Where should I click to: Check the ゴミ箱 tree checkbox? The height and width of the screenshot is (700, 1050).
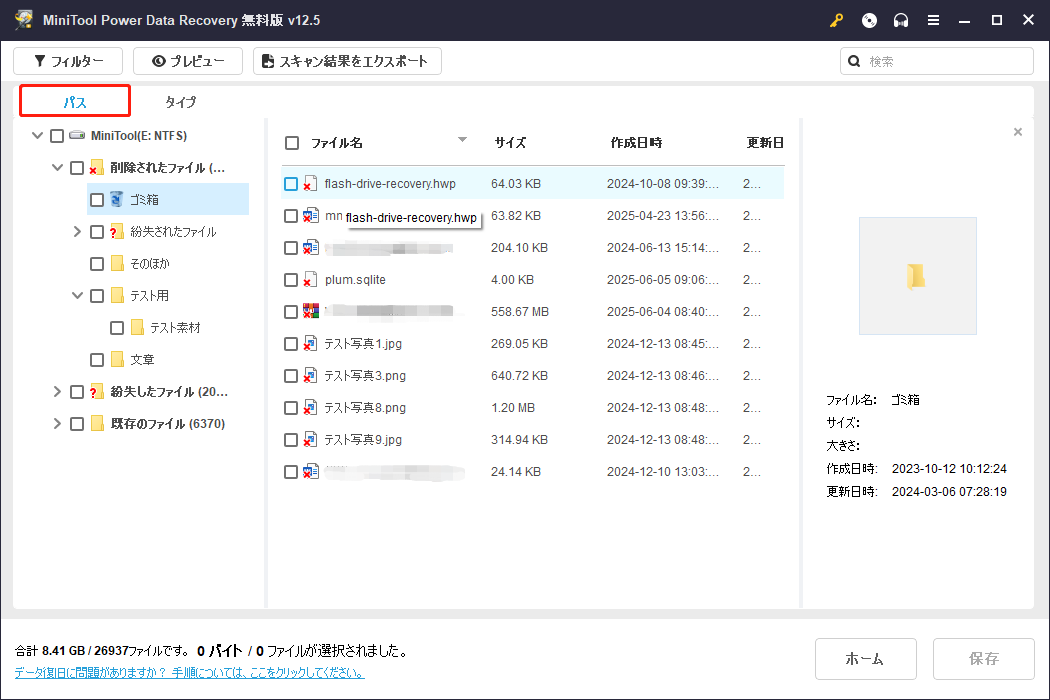click(x=97, y=200)
